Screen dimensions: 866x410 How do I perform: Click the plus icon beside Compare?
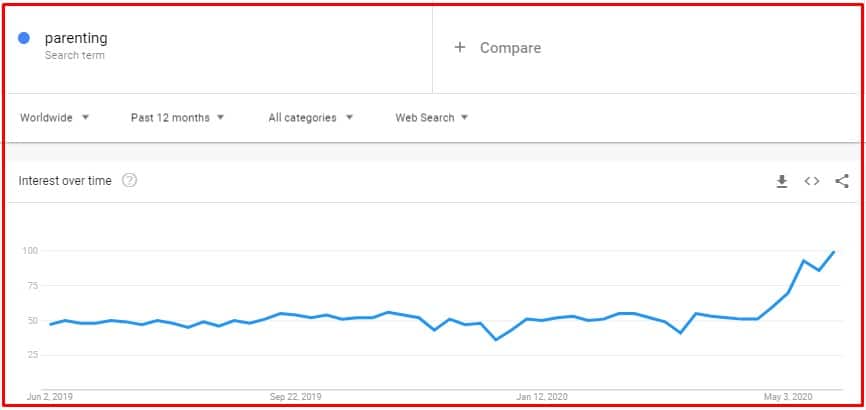[x=460, y=47]
